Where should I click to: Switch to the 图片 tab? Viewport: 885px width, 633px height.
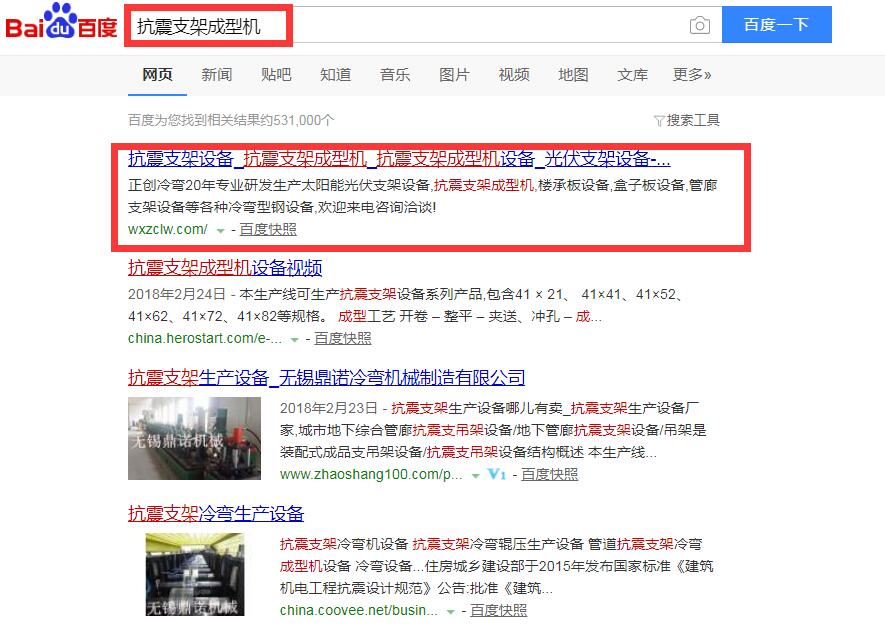pyautogui.click(x=454, y=75)
